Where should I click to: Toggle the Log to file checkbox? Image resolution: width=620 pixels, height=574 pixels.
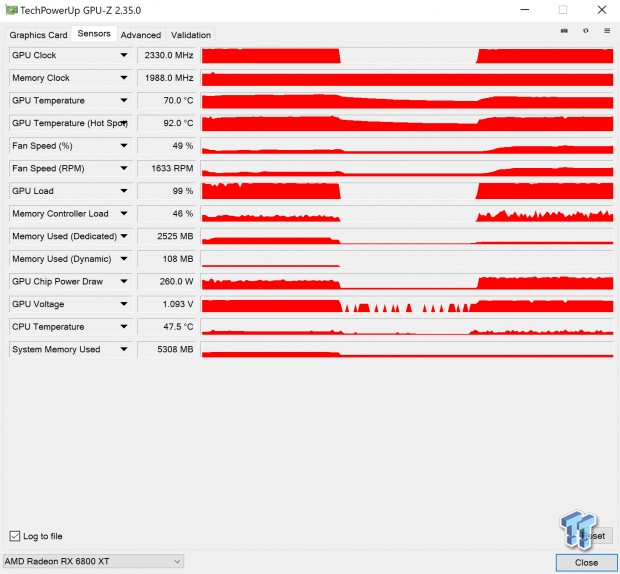(15, 536)
